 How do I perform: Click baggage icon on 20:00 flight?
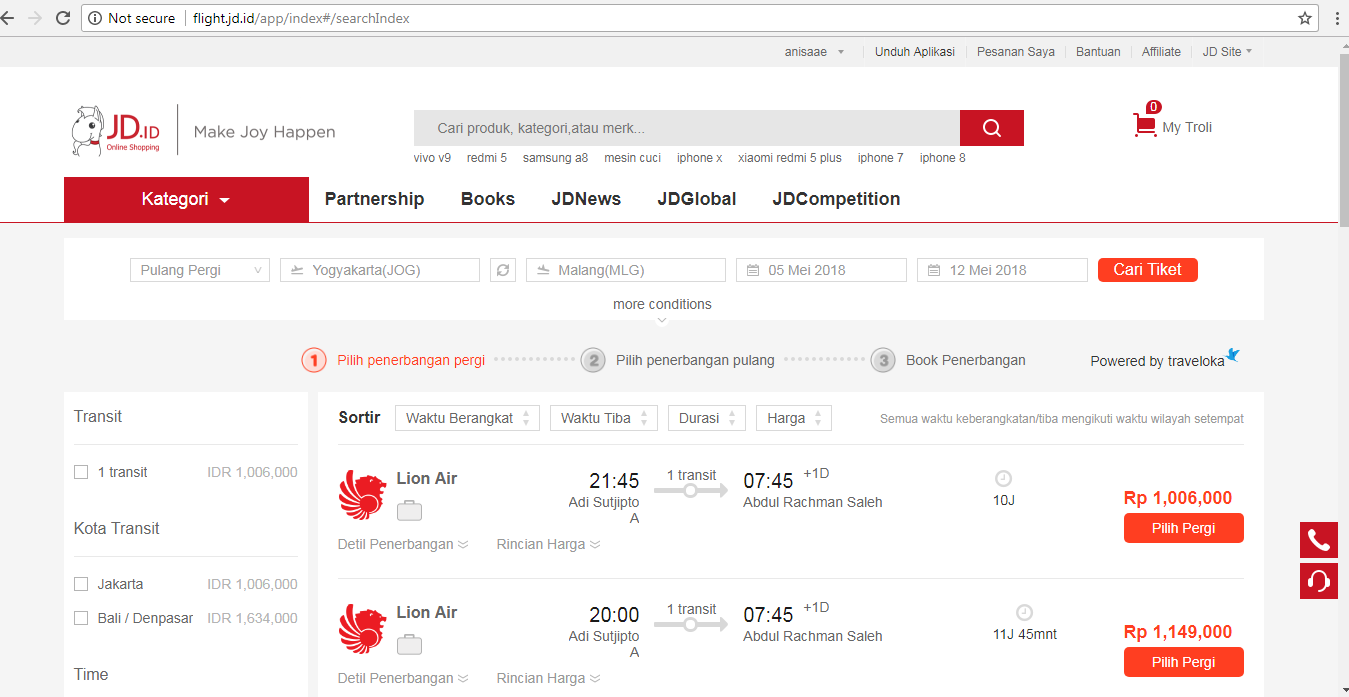pyautogui.click(x=409, y=645)
